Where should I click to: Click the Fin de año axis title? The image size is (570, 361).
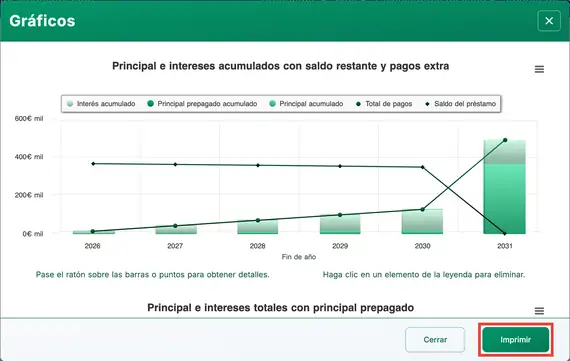pyautogui.click(x=298, y=257)
